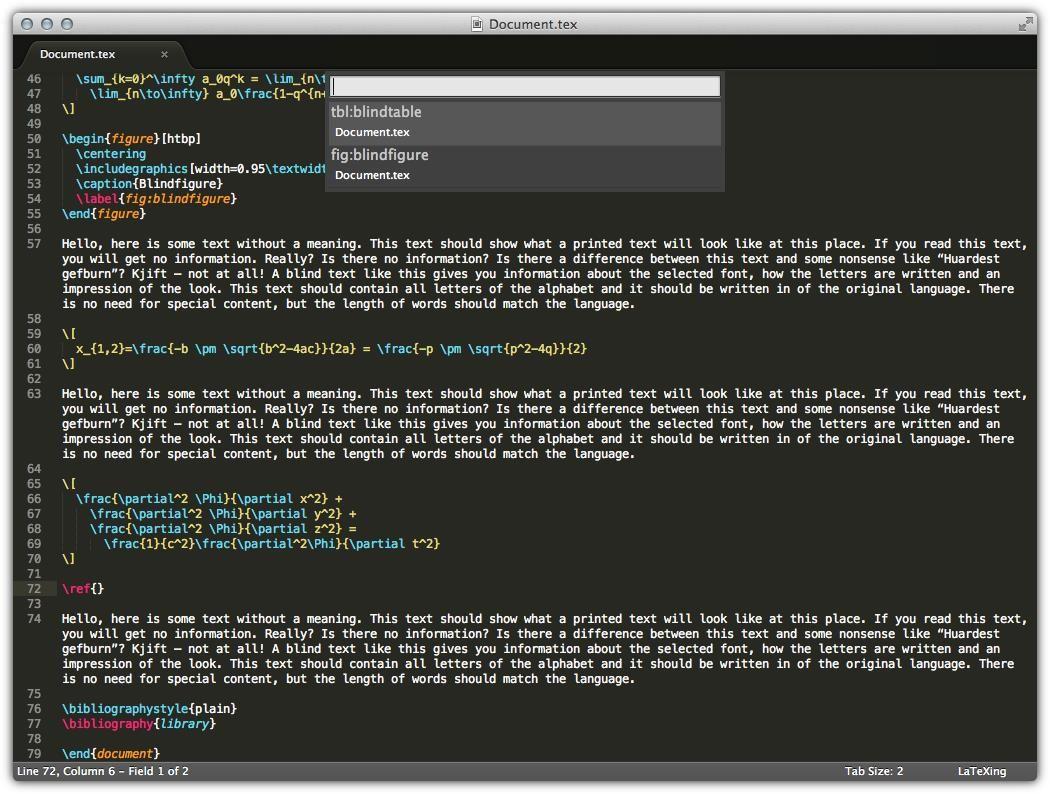
Task: Click the window close button
Action: [27, 24]
